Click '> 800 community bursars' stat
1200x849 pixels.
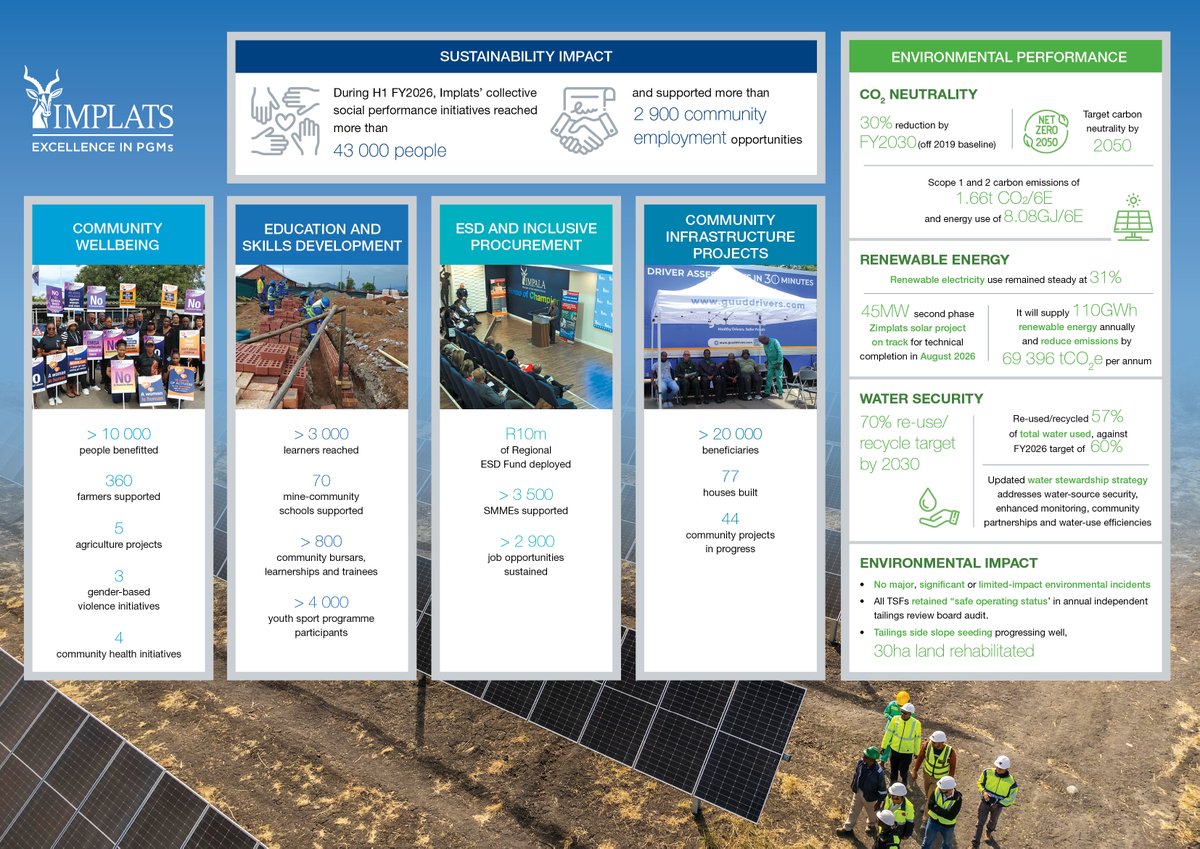(322, 555)
